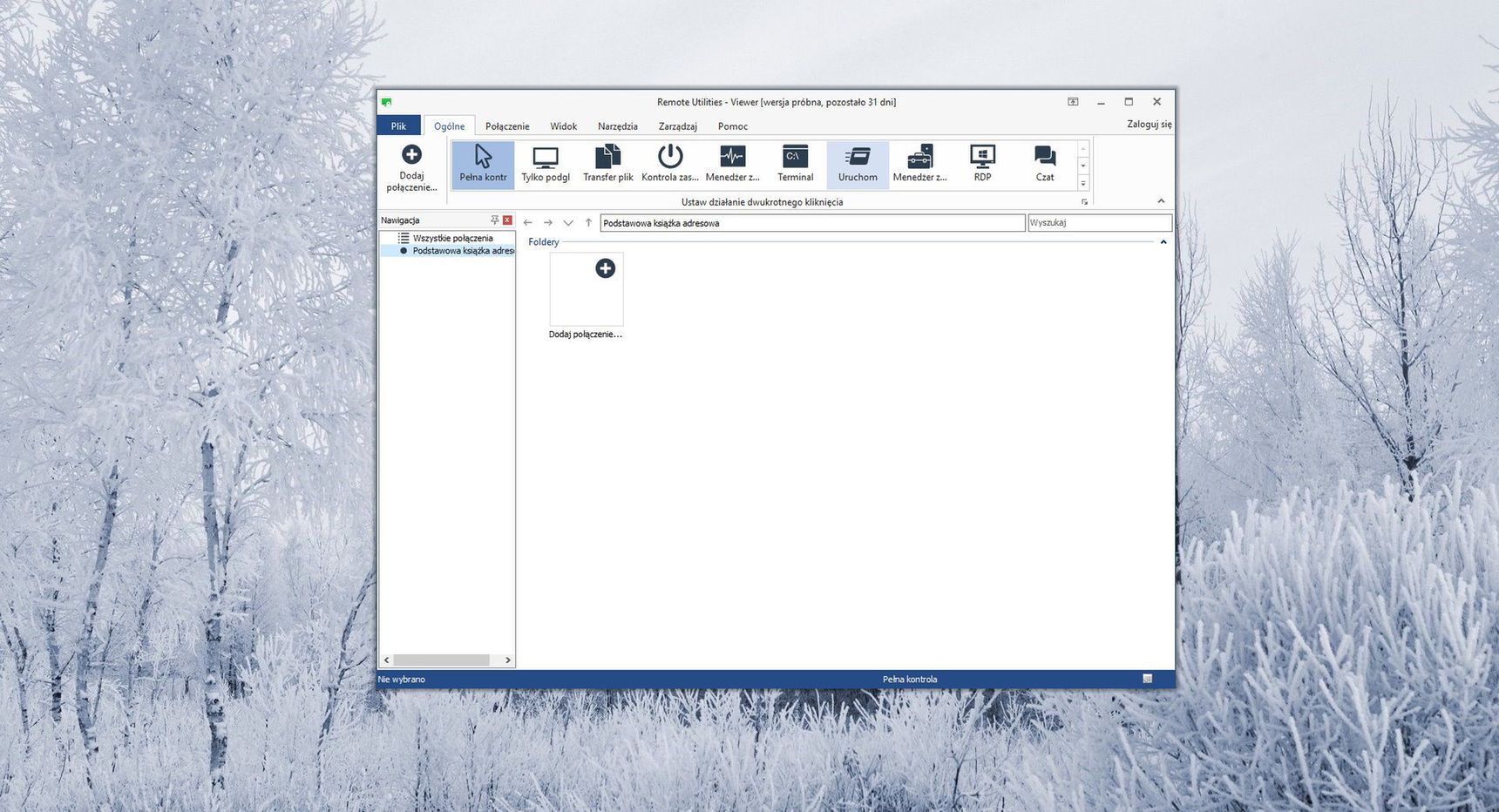Go back with the left arrow
This screenshot has height=812, width=1499.
click(527, 223)
